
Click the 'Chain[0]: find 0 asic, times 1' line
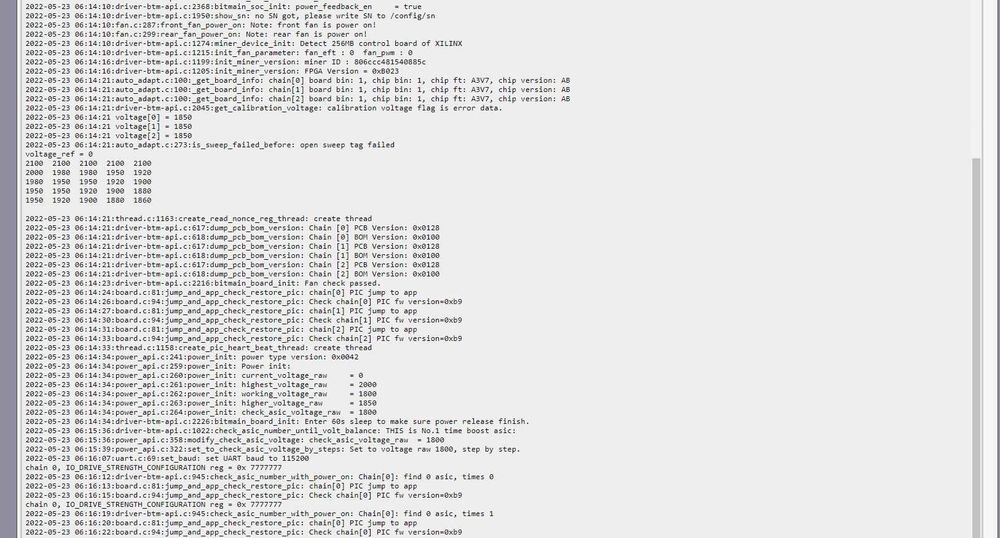260,513
